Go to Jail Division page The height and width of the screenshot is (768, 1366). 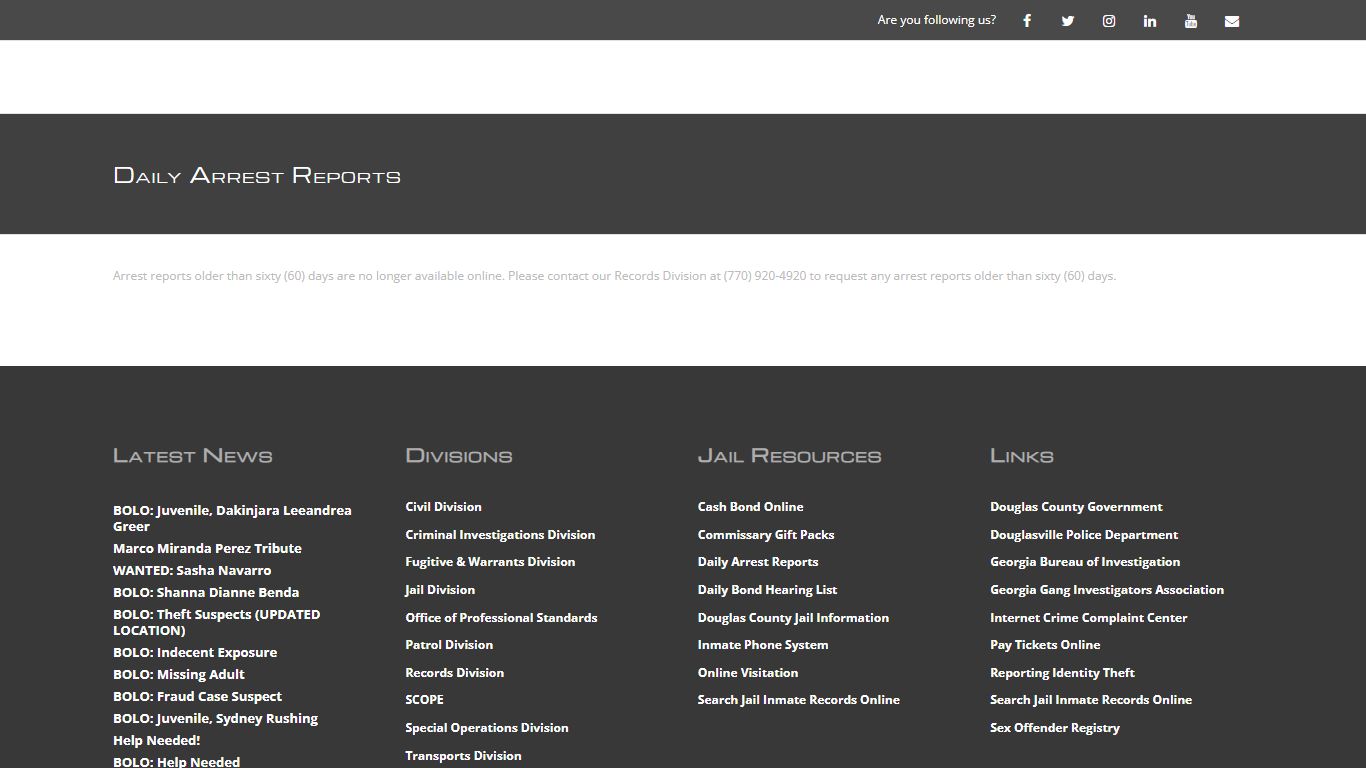click(x=440, y=590)
